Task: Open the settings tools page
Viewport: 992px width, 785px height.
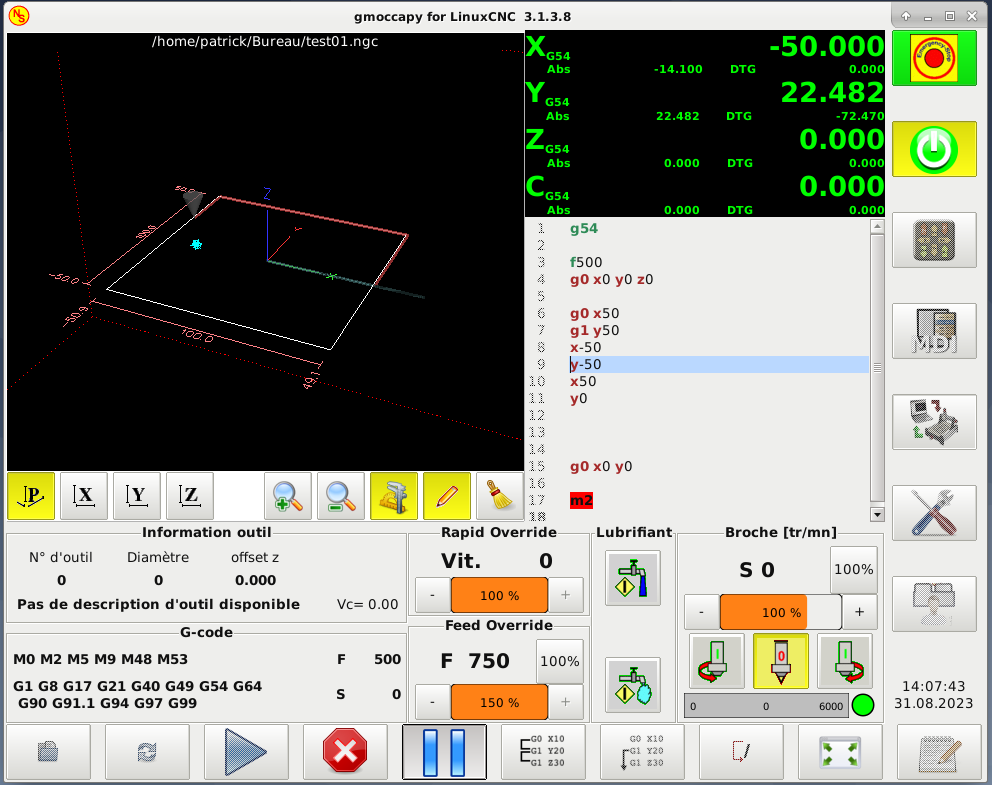Action: tap(934, 512)
